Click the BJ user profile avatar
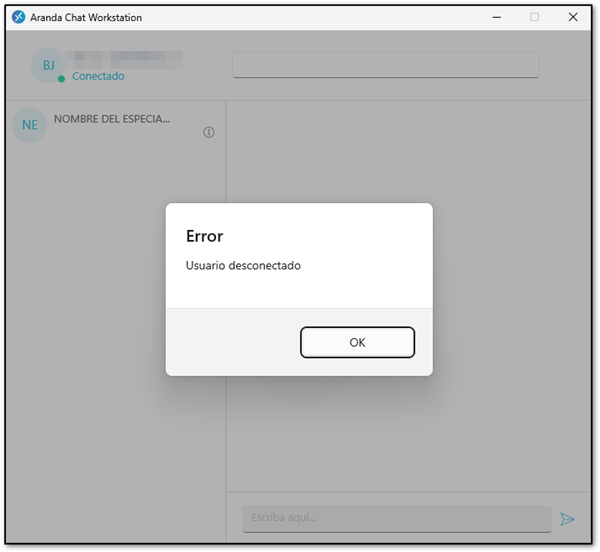This screenshot has height=552, width=600. coord(47,65)
